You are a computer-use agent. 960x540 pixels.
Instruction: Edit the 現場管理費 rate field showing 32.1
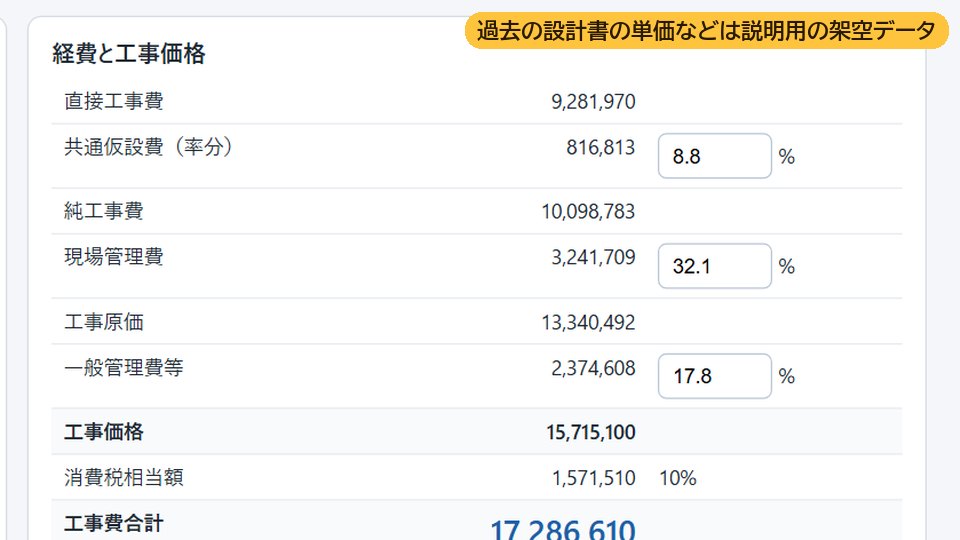[x=714, y=266]
